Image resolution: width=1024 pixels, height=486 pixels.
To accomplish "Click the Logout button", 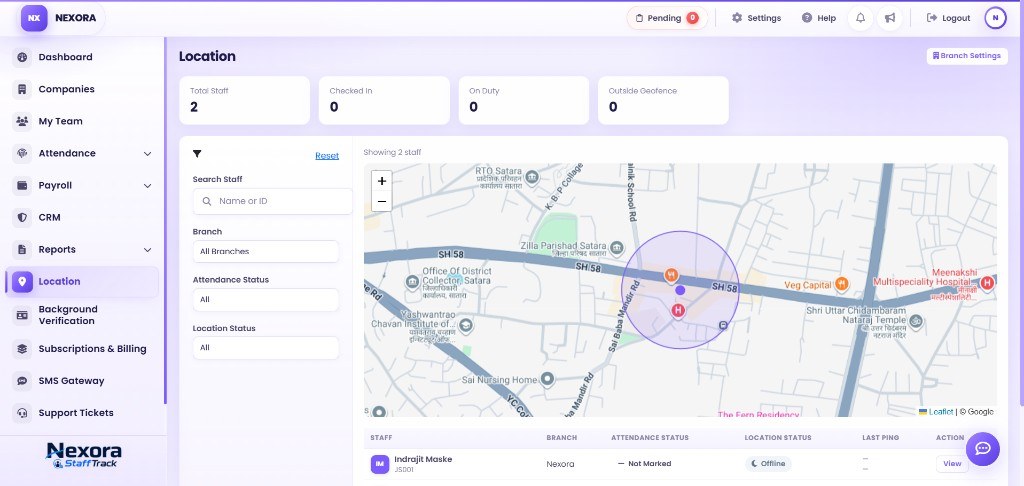I will (x=948, y=18).
